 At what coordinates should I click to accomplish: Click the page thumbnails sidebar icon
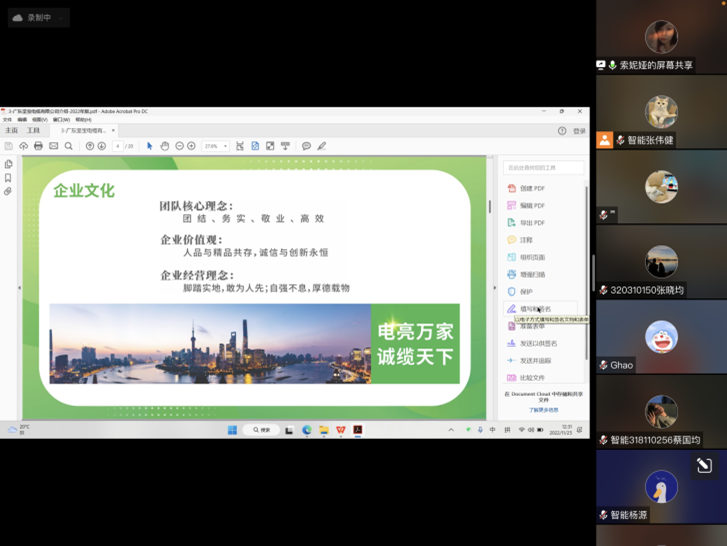pyautogui.click(x=8, y=164)
